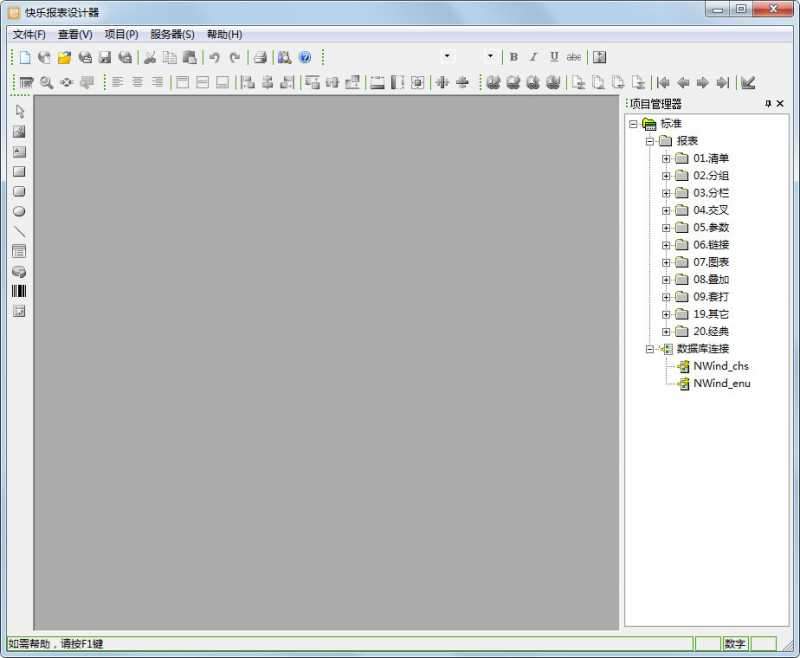The image size is (800, 658).
Task: Select the NWind_chs database connection
Action: tap(720, 366)
